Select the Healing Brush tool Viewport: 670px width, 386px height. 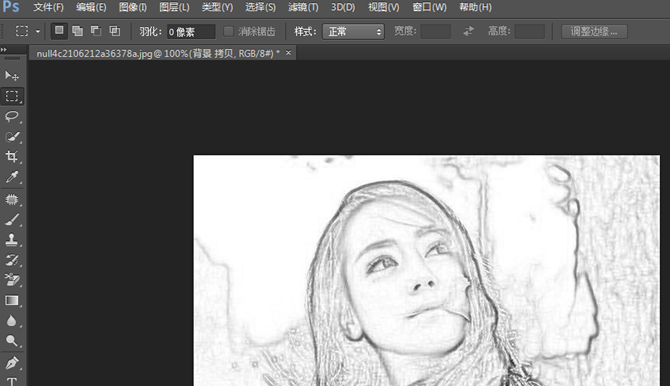click(x=12, y=200)
